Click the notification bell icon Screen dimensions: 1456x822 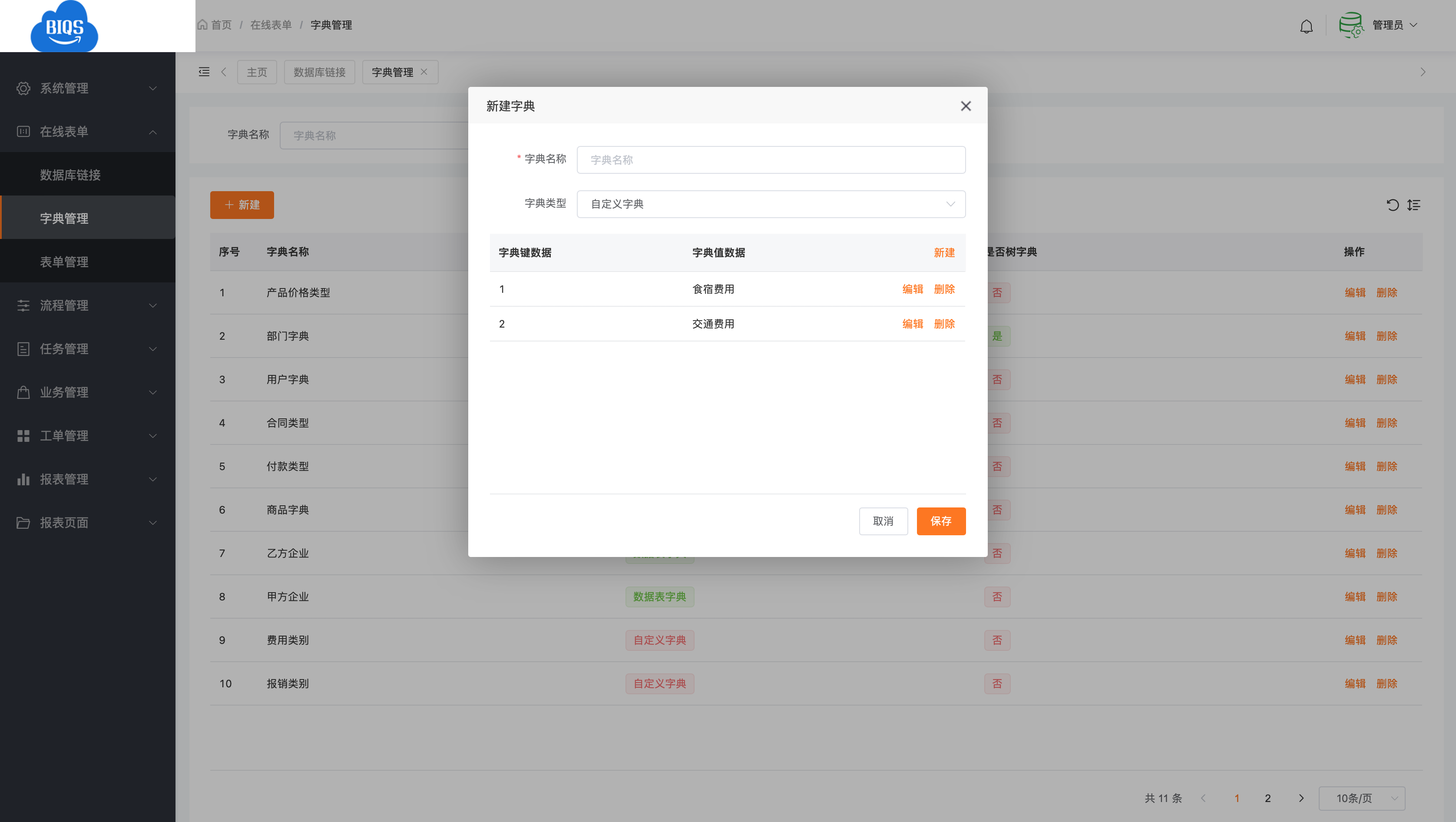pos(1306,26)
